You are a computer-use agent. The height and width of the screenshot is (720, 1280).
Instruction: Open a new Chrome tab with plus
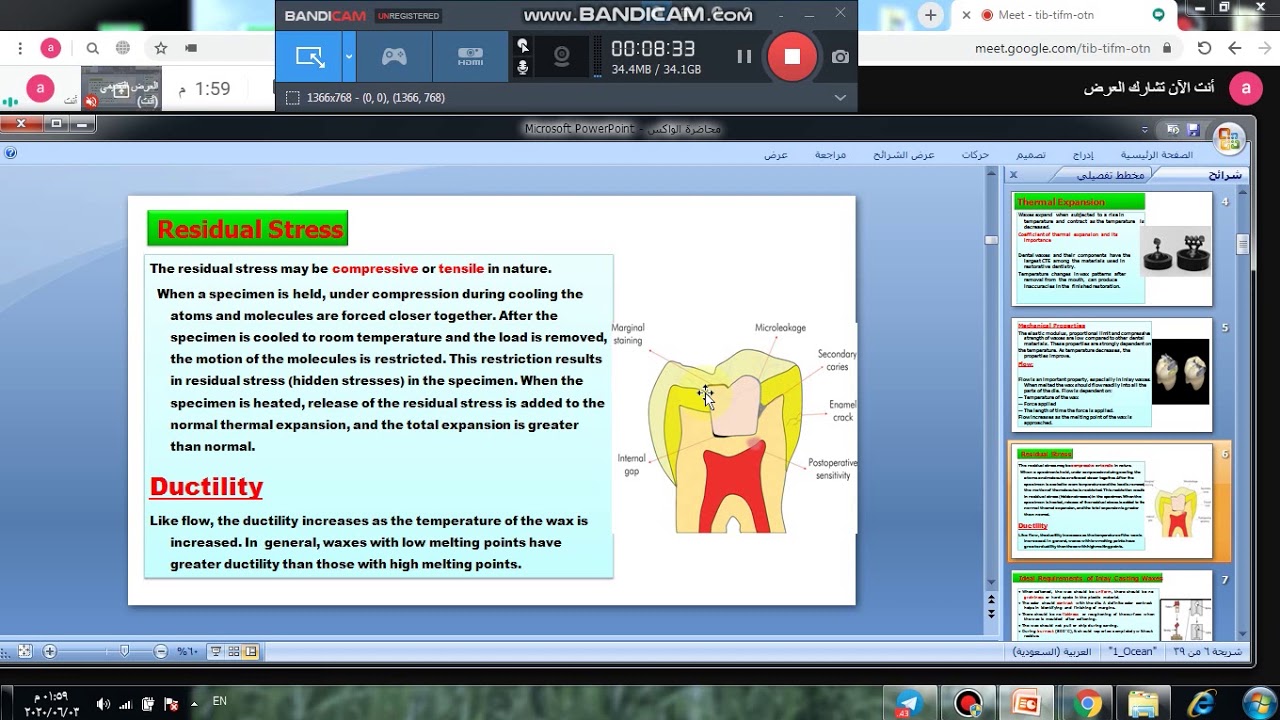tap(931, 15)
